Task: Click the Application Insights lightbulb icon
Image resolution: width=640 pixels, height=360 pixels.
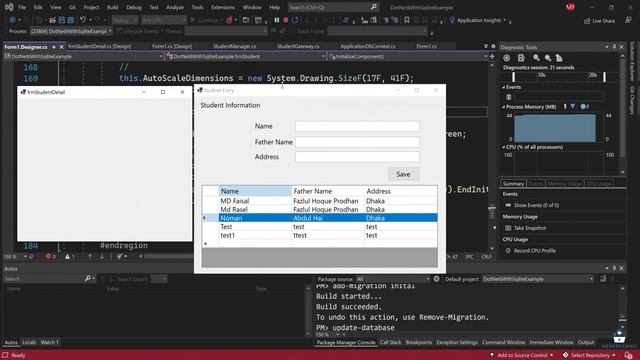Action: coord(452,20)
